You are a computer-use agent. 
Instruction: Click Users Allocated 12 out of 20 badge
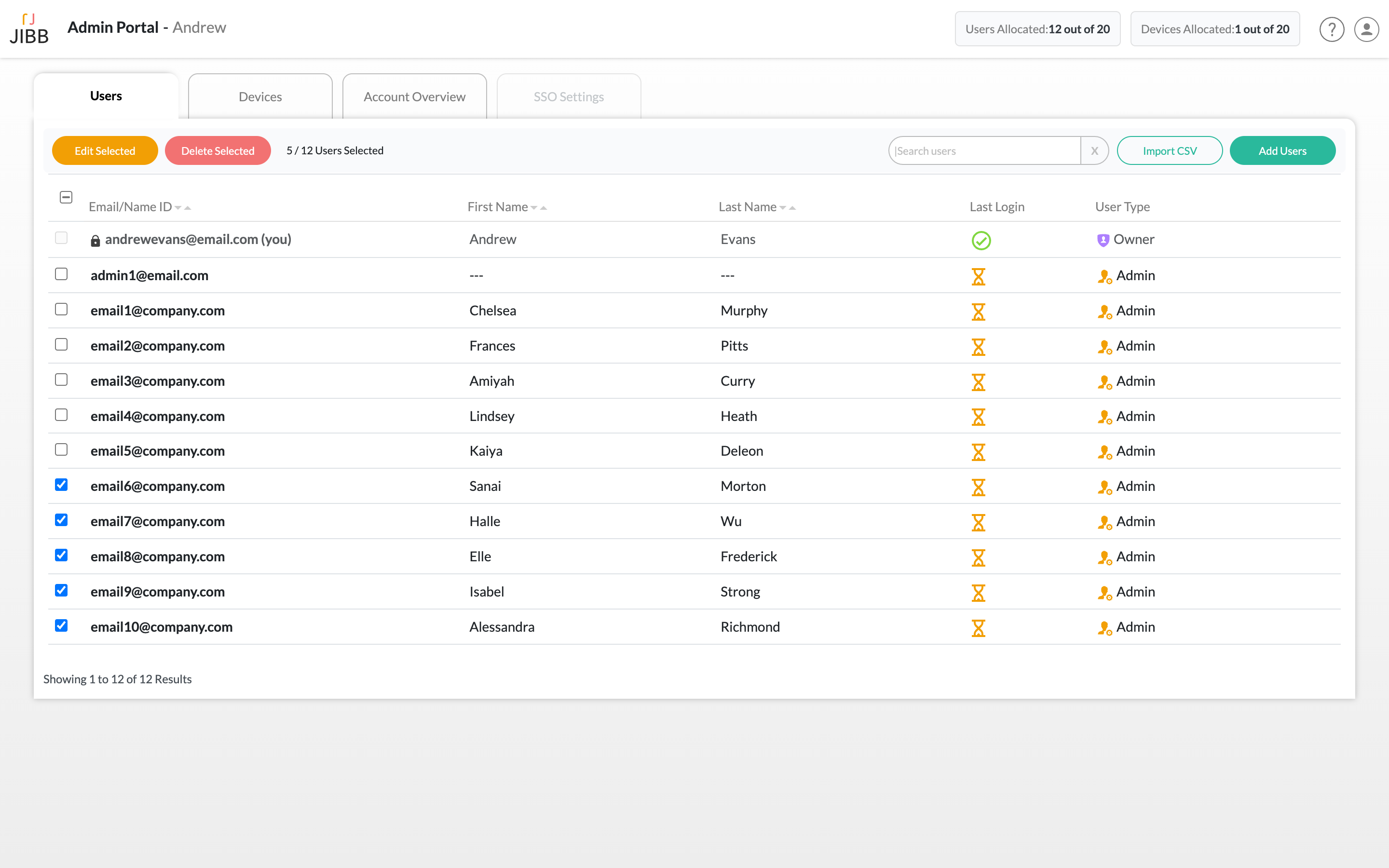(1037, 29)
